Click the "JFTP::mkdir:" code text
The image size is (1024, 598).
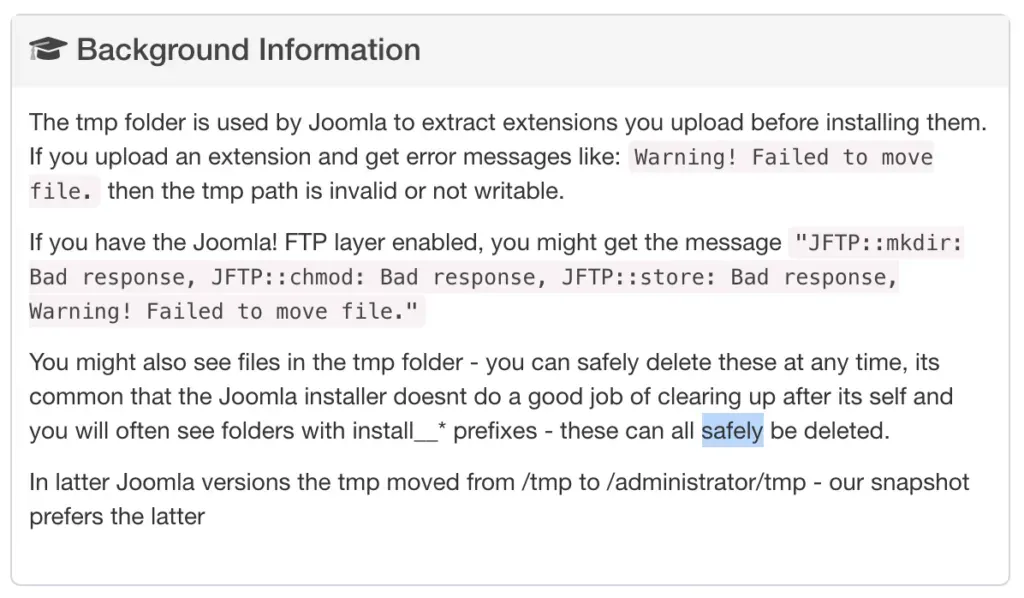877,243
